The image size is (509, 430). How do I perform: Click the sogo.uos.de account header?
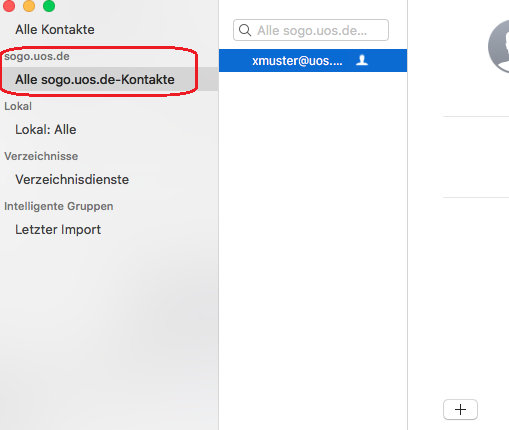click(37, 56)
